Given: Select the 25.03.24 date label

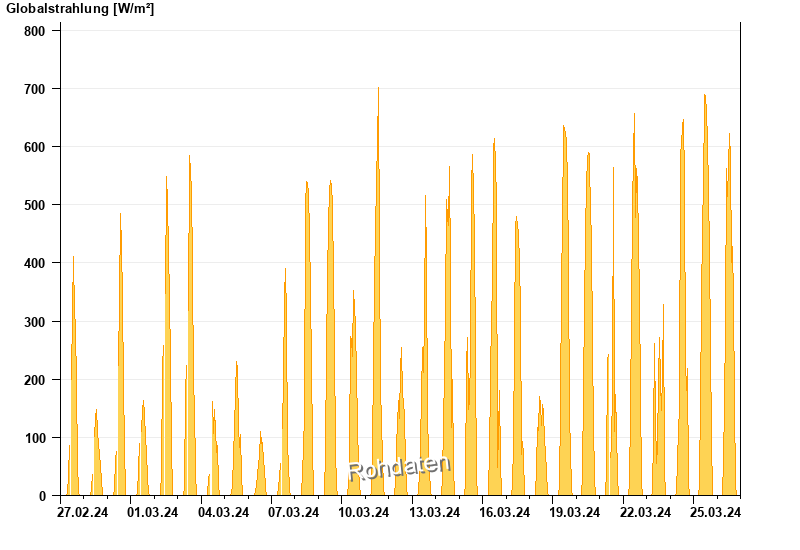Looking at the screenshot, I should click(x=715, y=512).
